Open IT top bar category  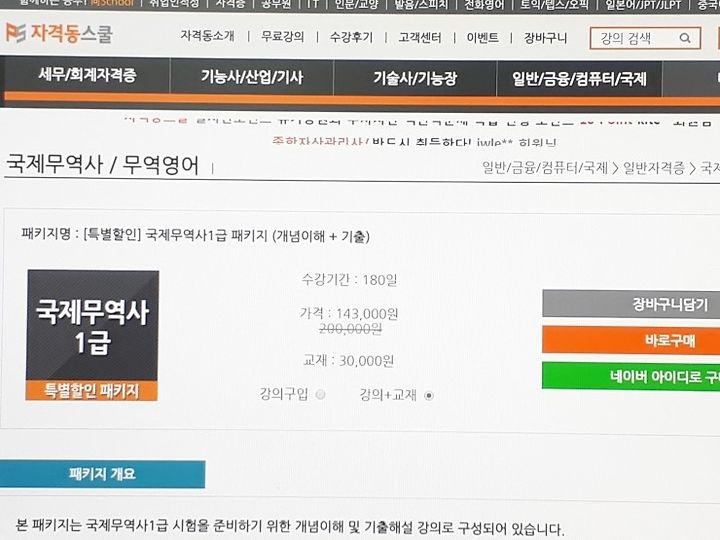click(x=313, y=4)
